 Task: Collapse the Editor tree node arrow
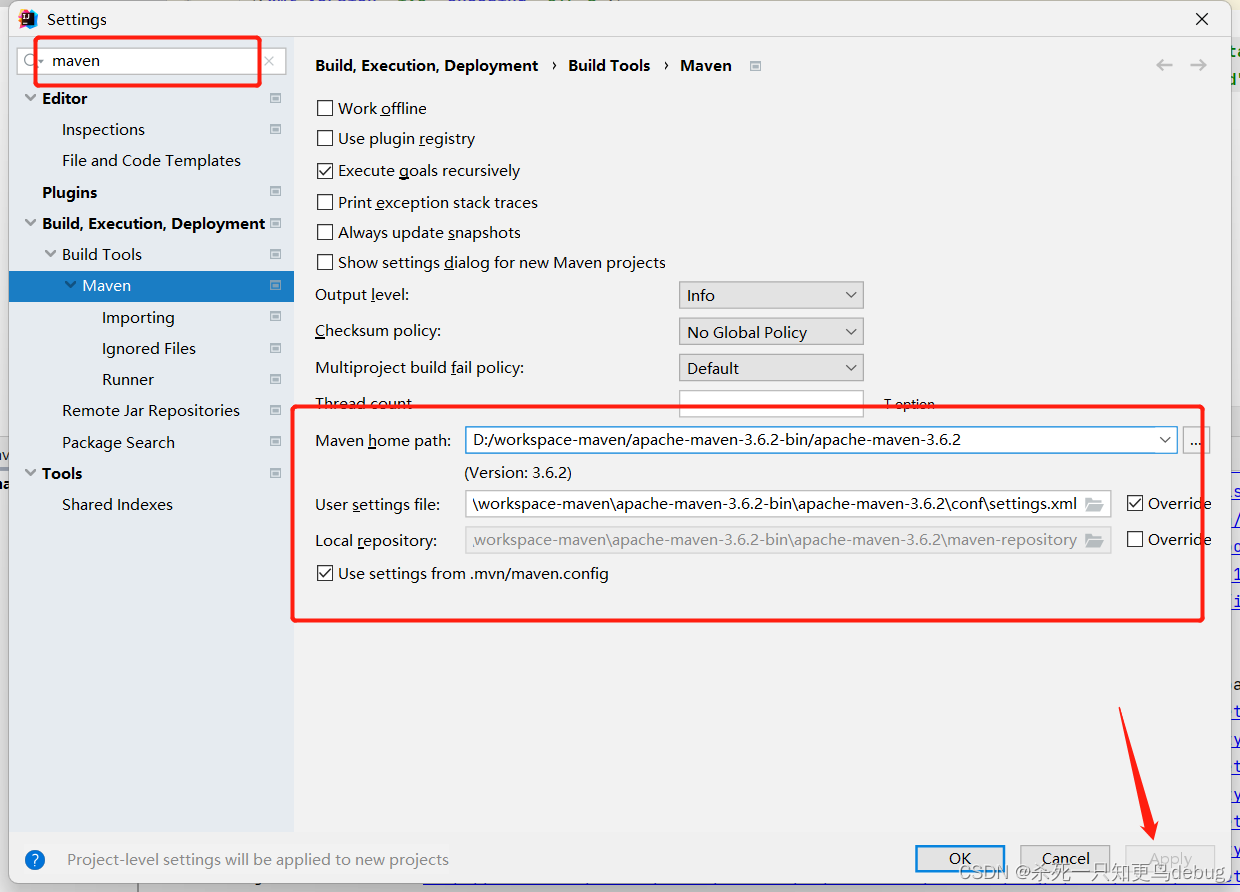coord(30,98)
